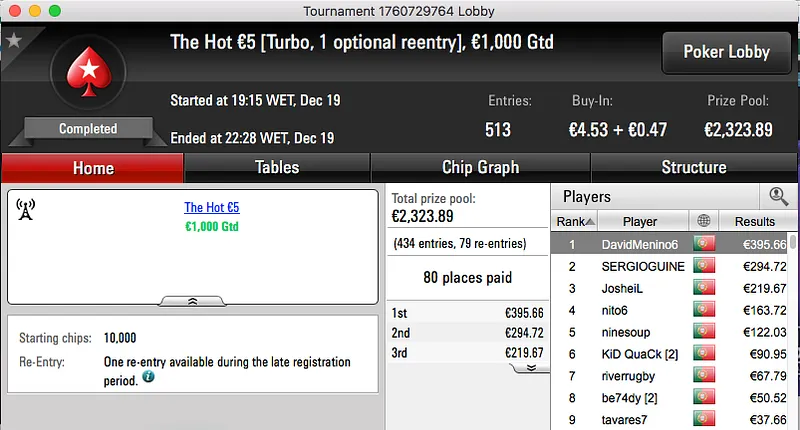Click DavidMenino6's Portugal flag icon

tap(704, 244)
